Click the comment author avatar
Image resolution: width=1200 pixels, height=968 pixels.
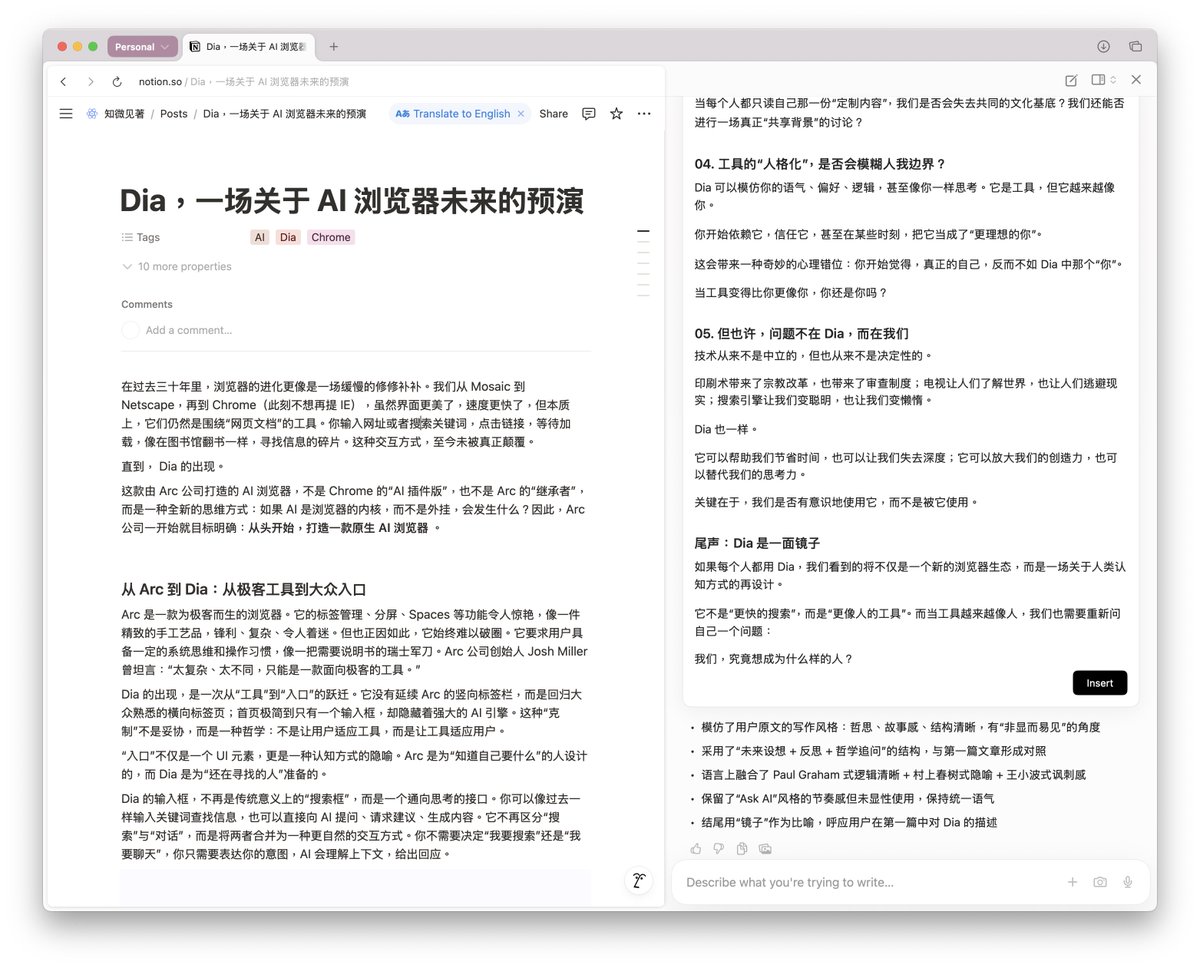tap(130, 330)
